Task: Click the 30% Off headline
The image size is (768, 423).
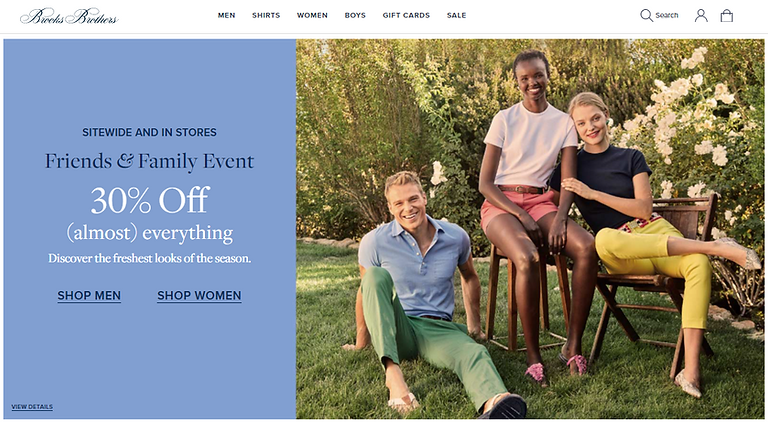Action: tap(149, 200)
